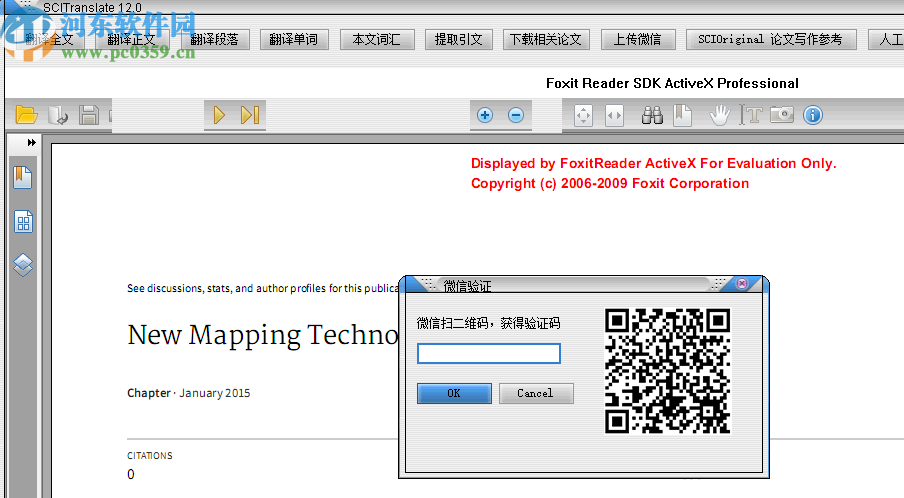This screenshot has width=904, height=498.
Task: Click the floppy disk save icon
Action: pos(89,115)
